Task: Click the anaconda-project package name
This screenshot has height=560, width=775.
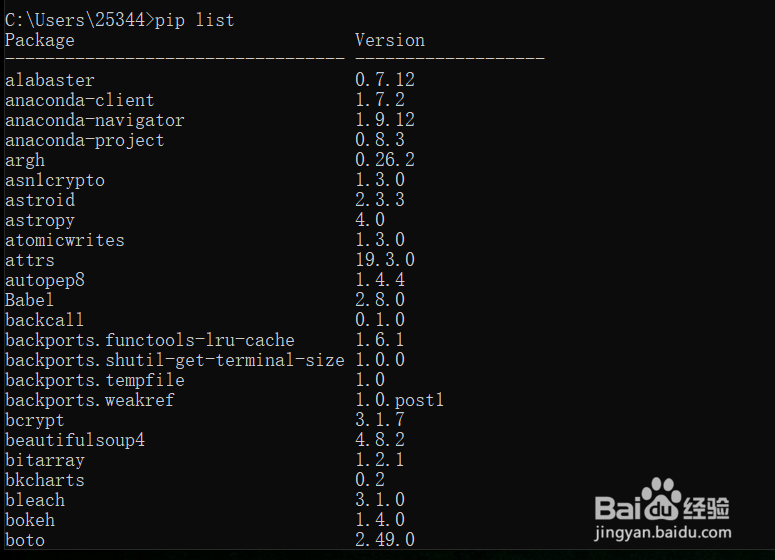Action: pos(85,140)
